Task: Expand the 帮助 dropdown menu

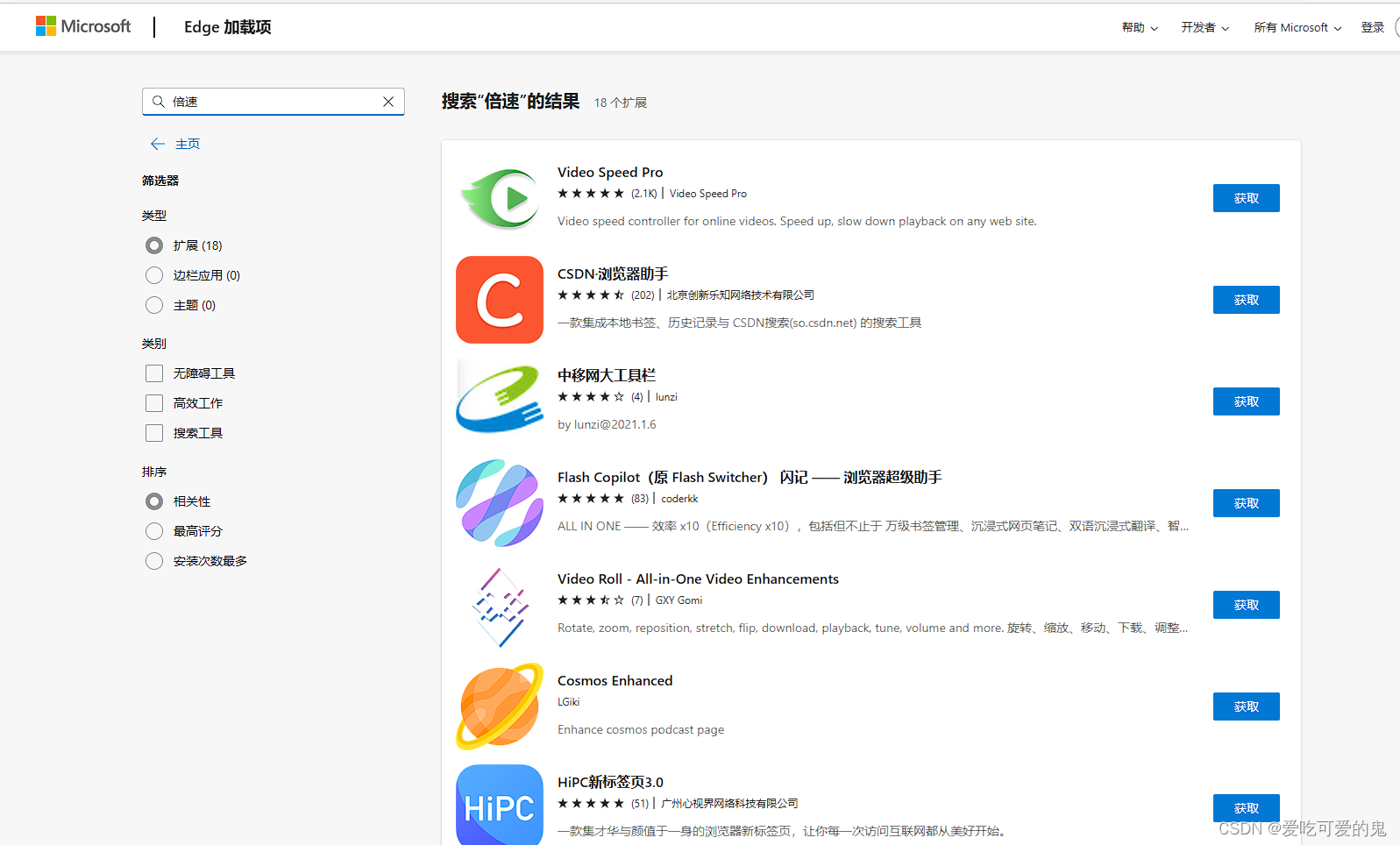Action: tap(1140, 28)
